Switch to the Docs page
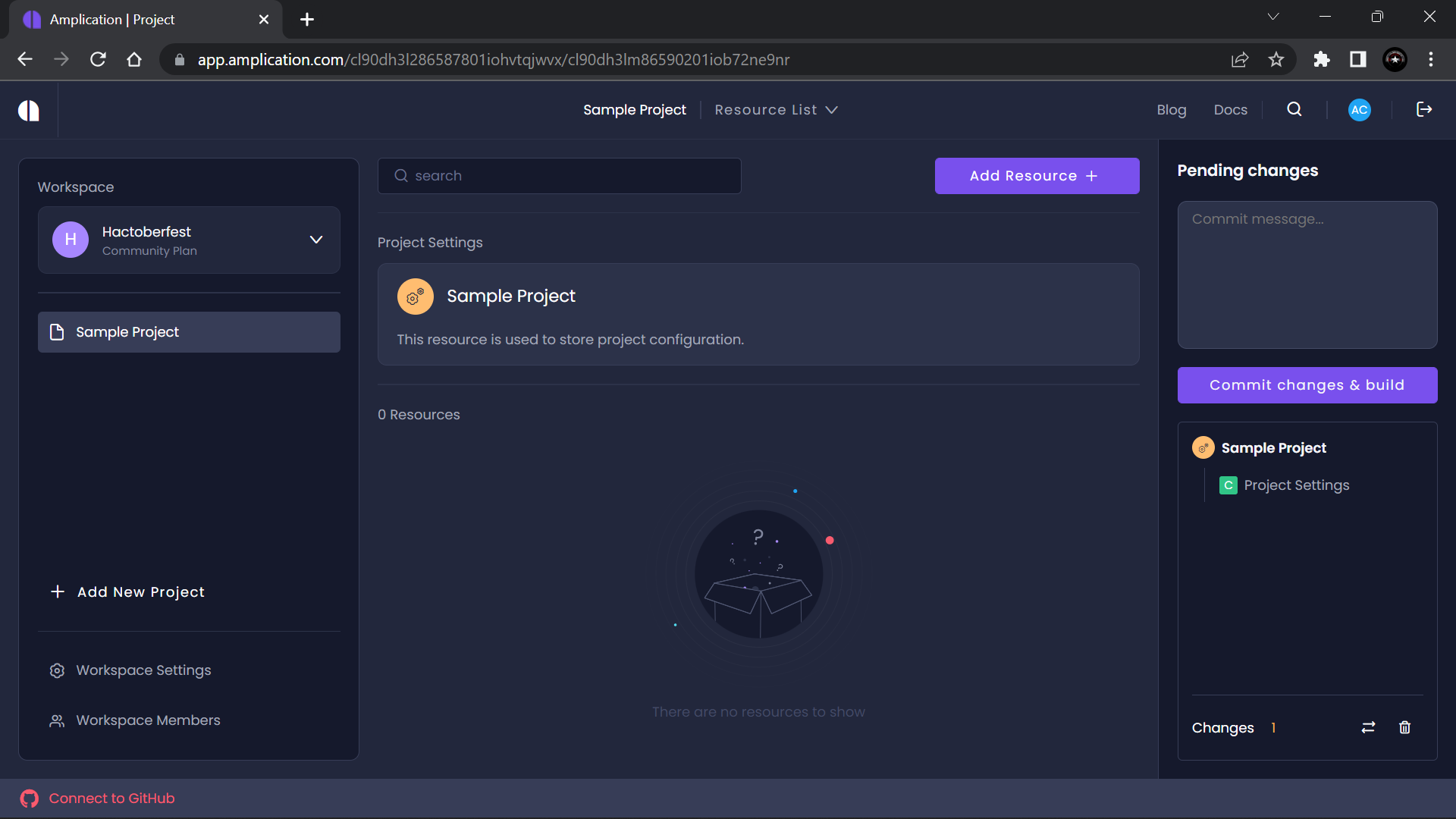Image resolution: width=1456 pixels, height=819 pixels. pos(1230,109)
